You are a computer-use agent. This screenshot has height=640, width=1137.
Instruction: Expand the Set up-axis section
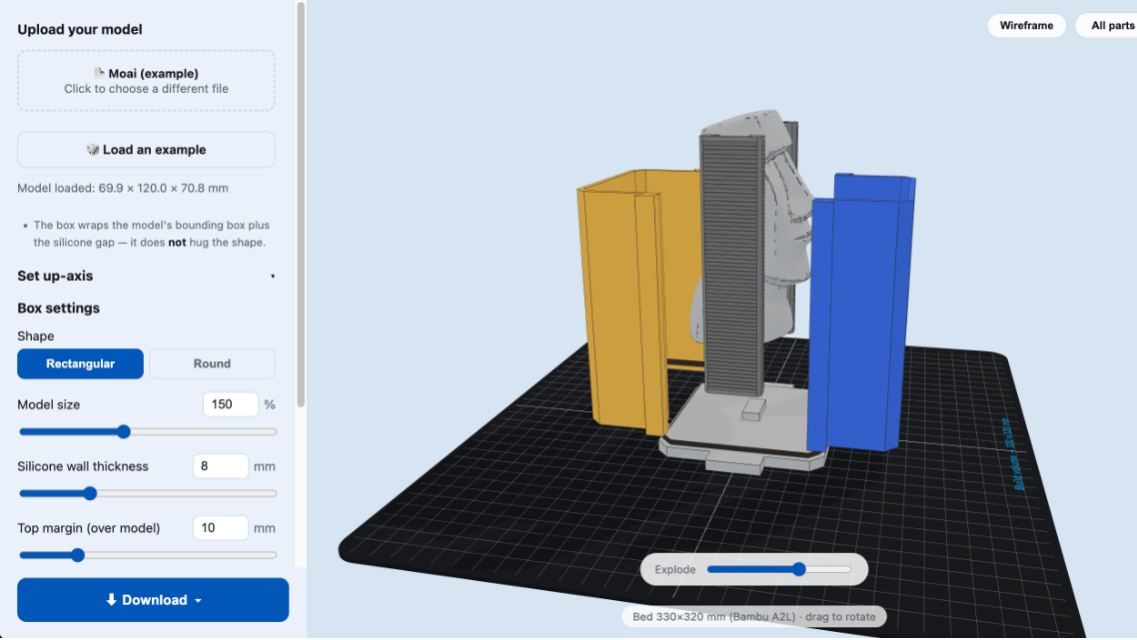click(146, 276)
